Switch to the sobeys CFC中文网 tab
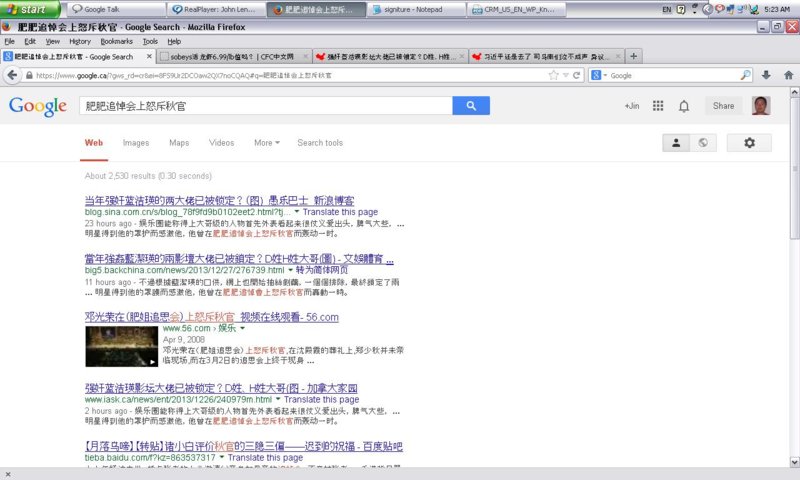 (x=234, y=56)
